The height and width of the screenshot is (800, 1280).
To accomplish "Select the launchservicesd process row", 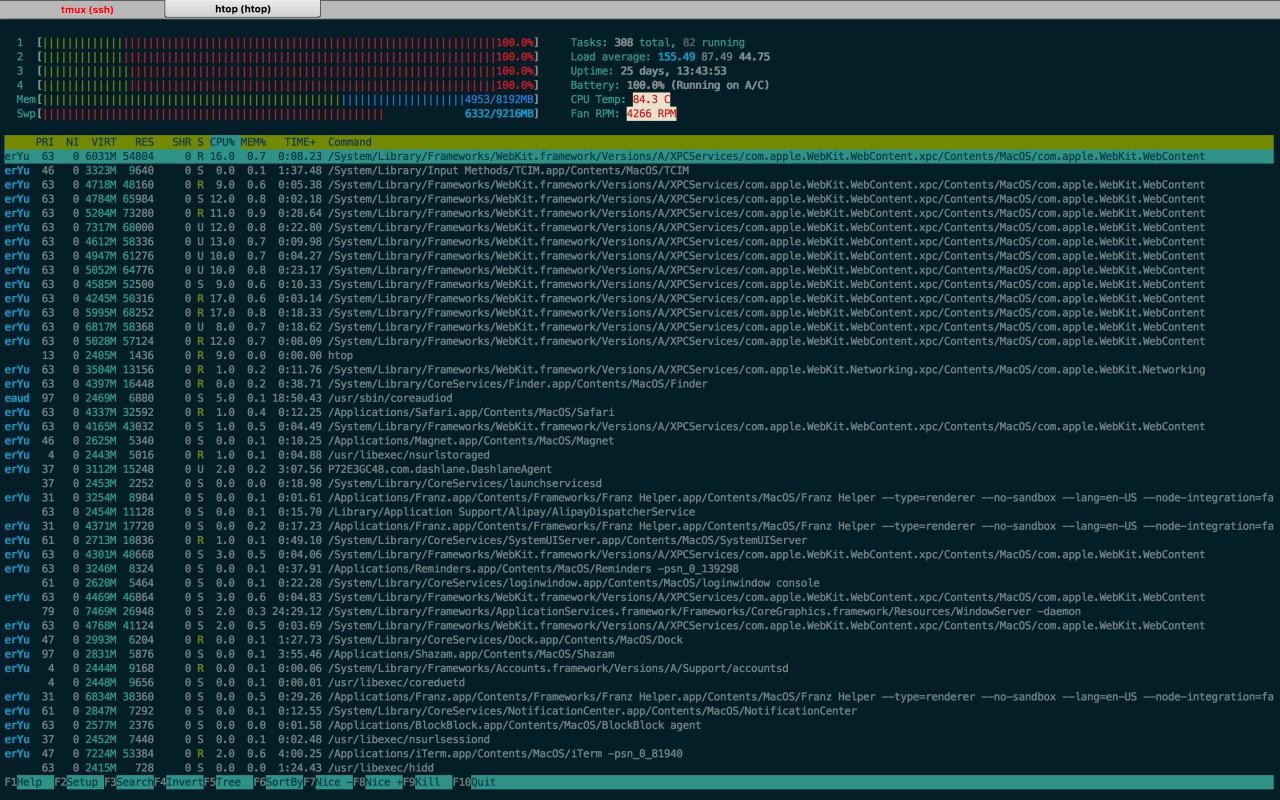I will coord(640,483).
